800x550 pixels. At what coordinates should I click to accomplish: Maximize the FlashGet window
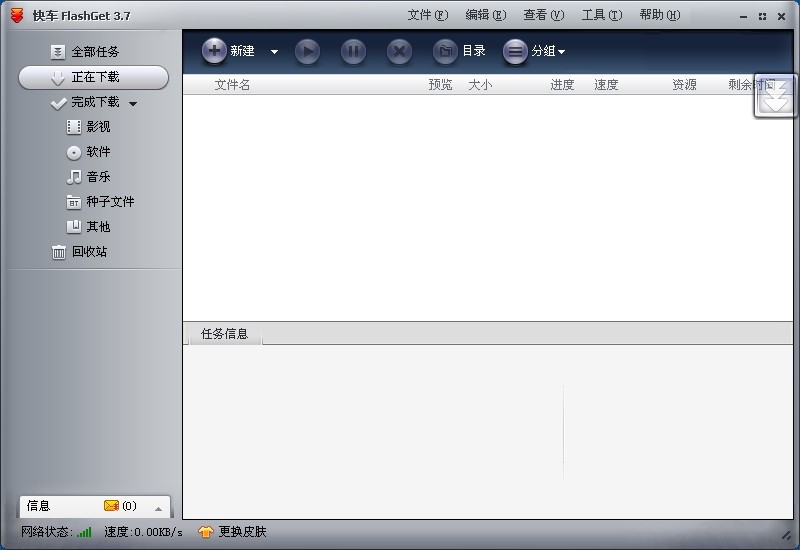(762, 17)
